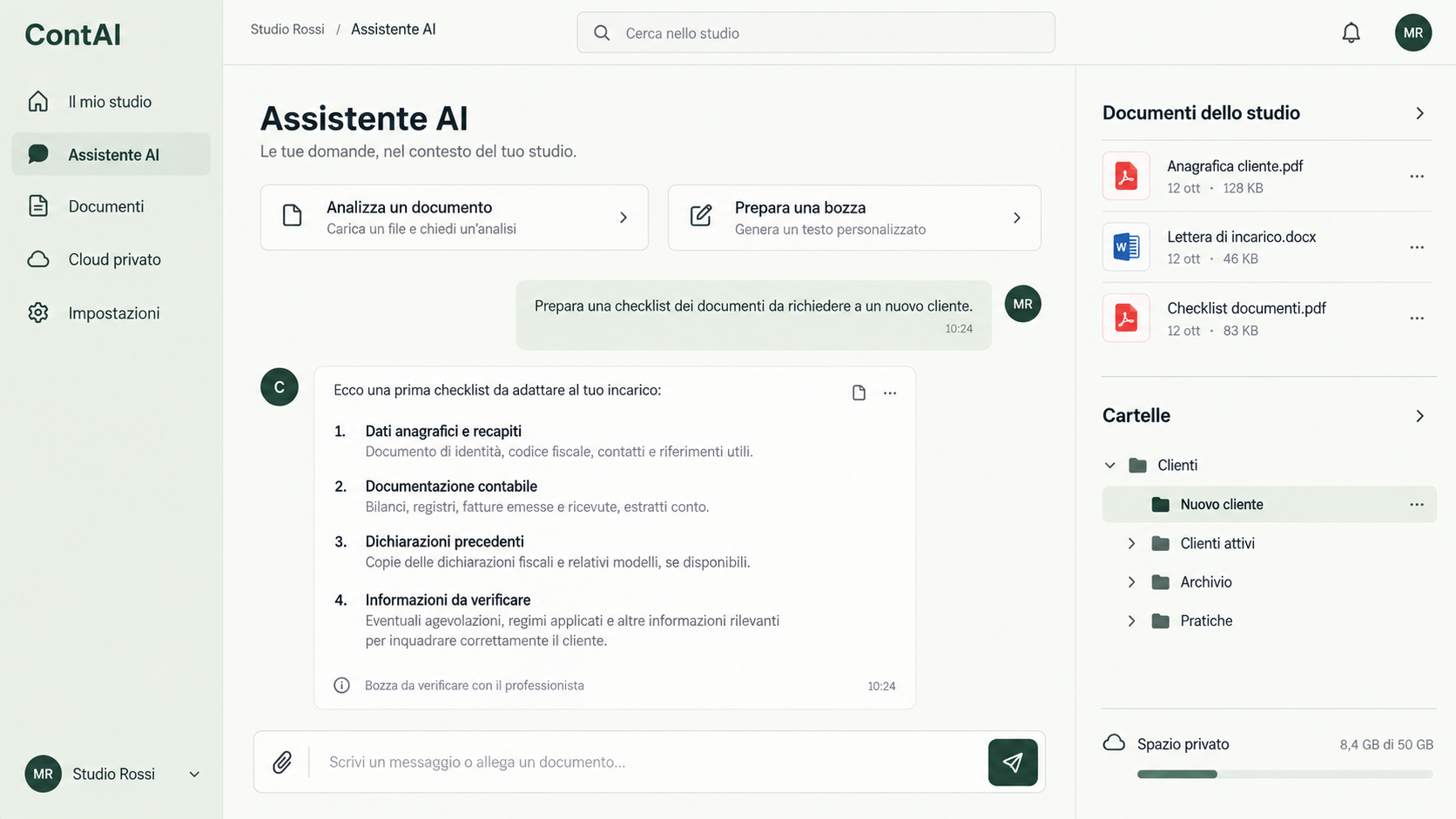Open Impostazioni in sidebar
1456x819 pixels.
[111, 312]
